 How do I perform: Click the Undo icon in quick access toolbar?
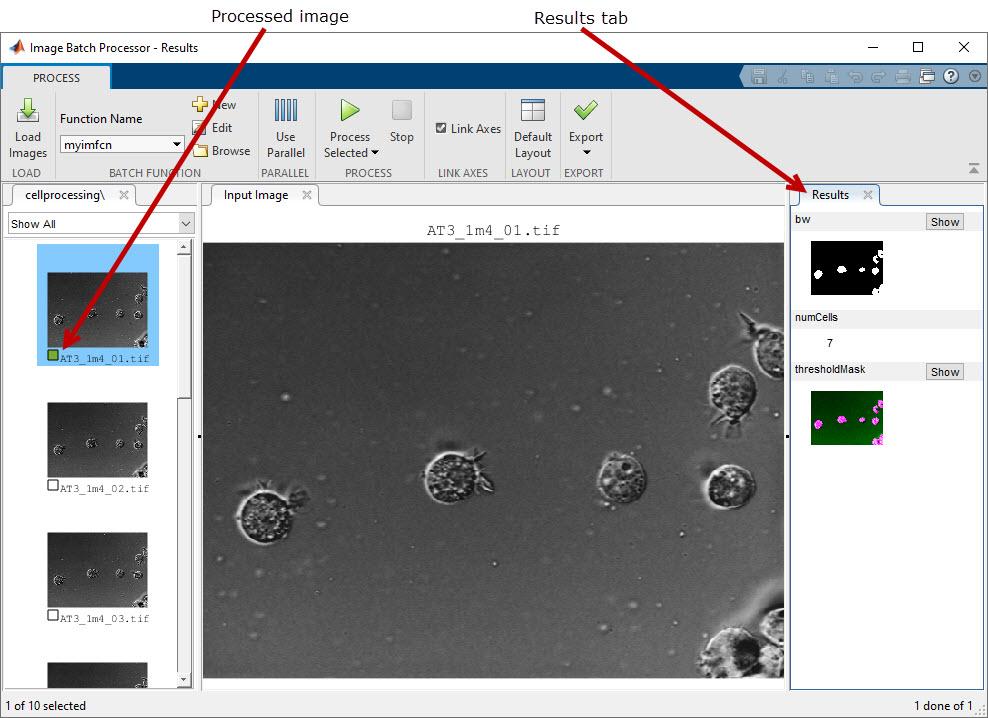pyautogui.click(x=855, y=77)
